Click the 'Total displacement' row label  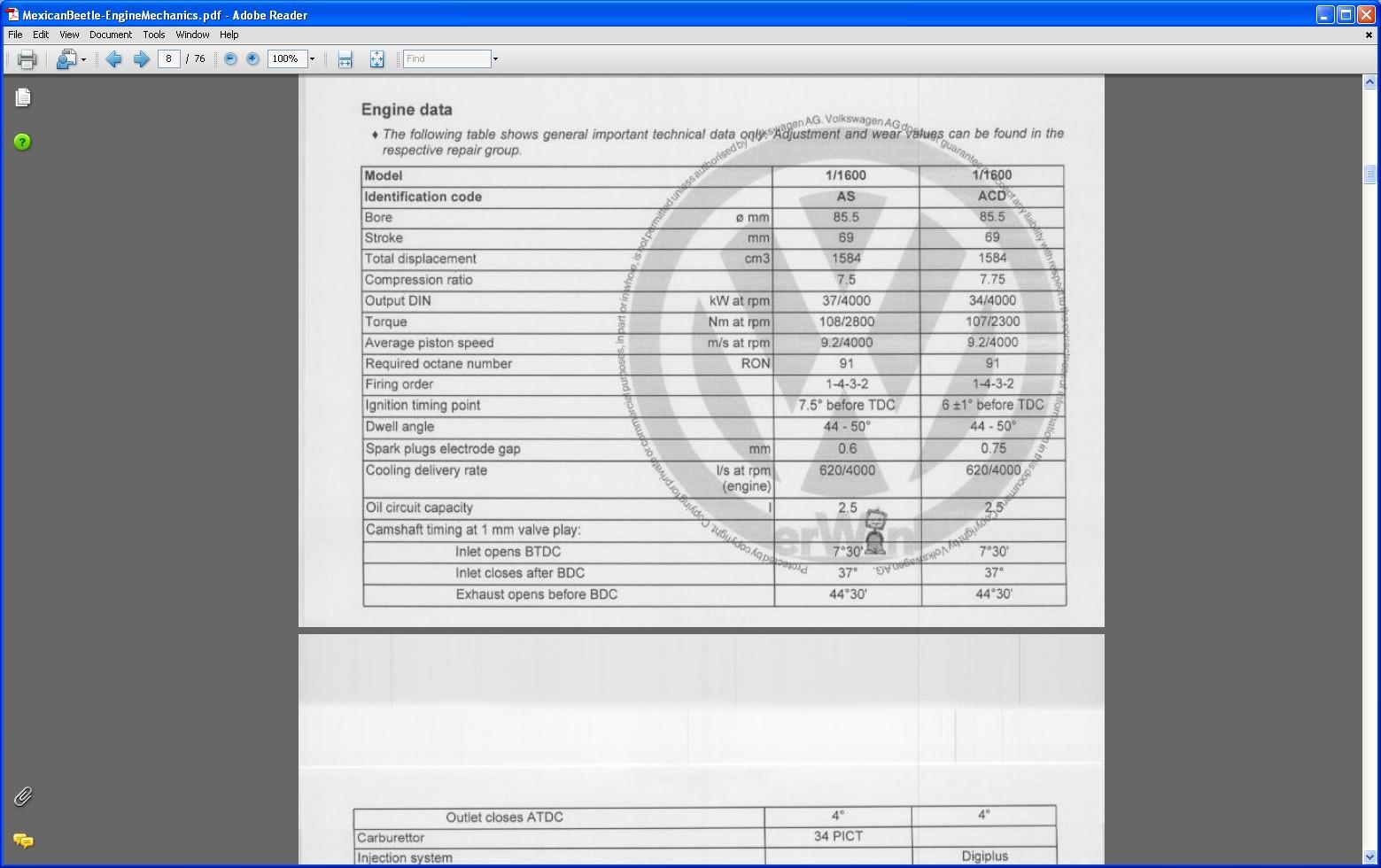420,259
